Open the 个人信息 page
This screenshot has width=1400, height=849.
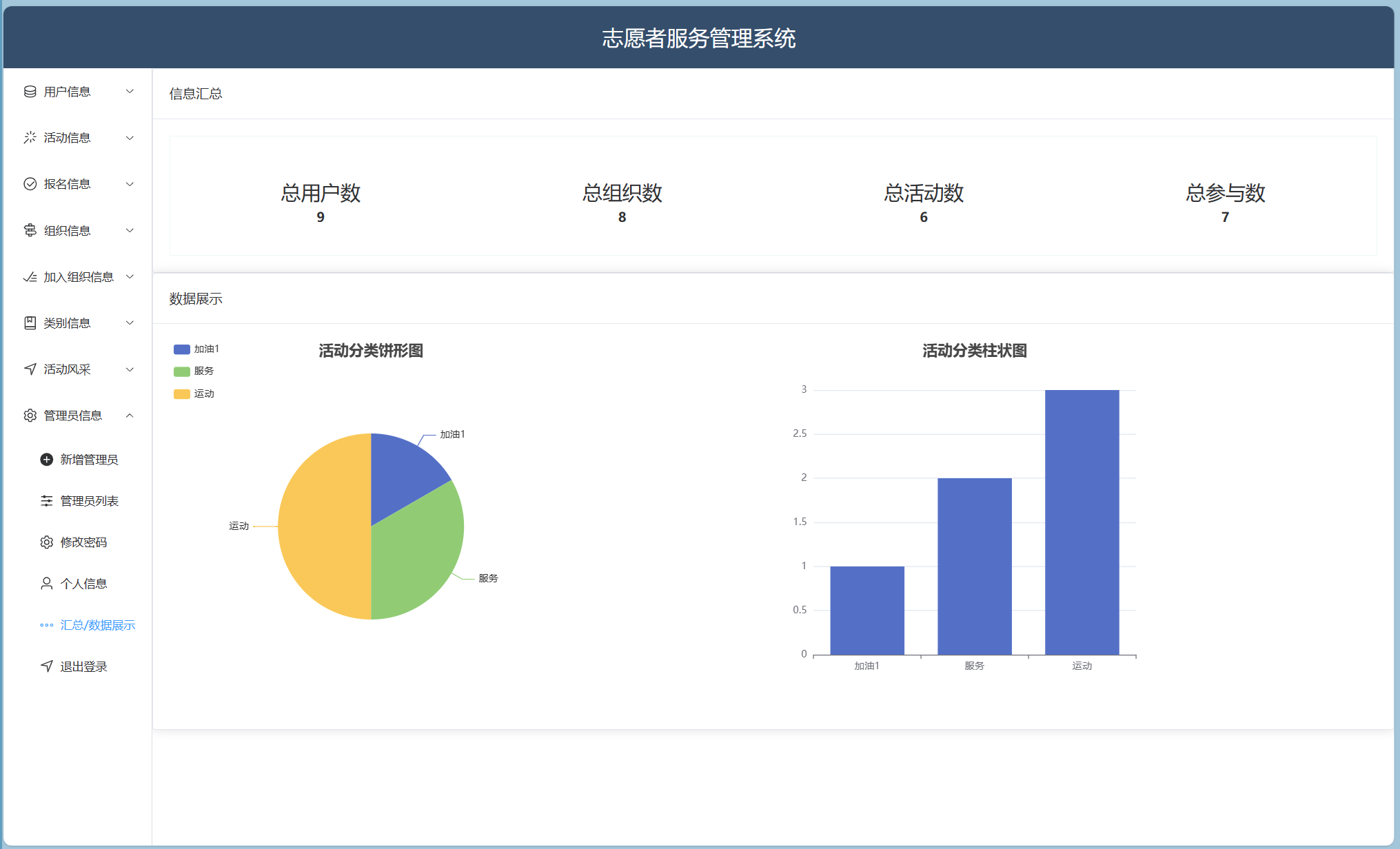(77, 584)
